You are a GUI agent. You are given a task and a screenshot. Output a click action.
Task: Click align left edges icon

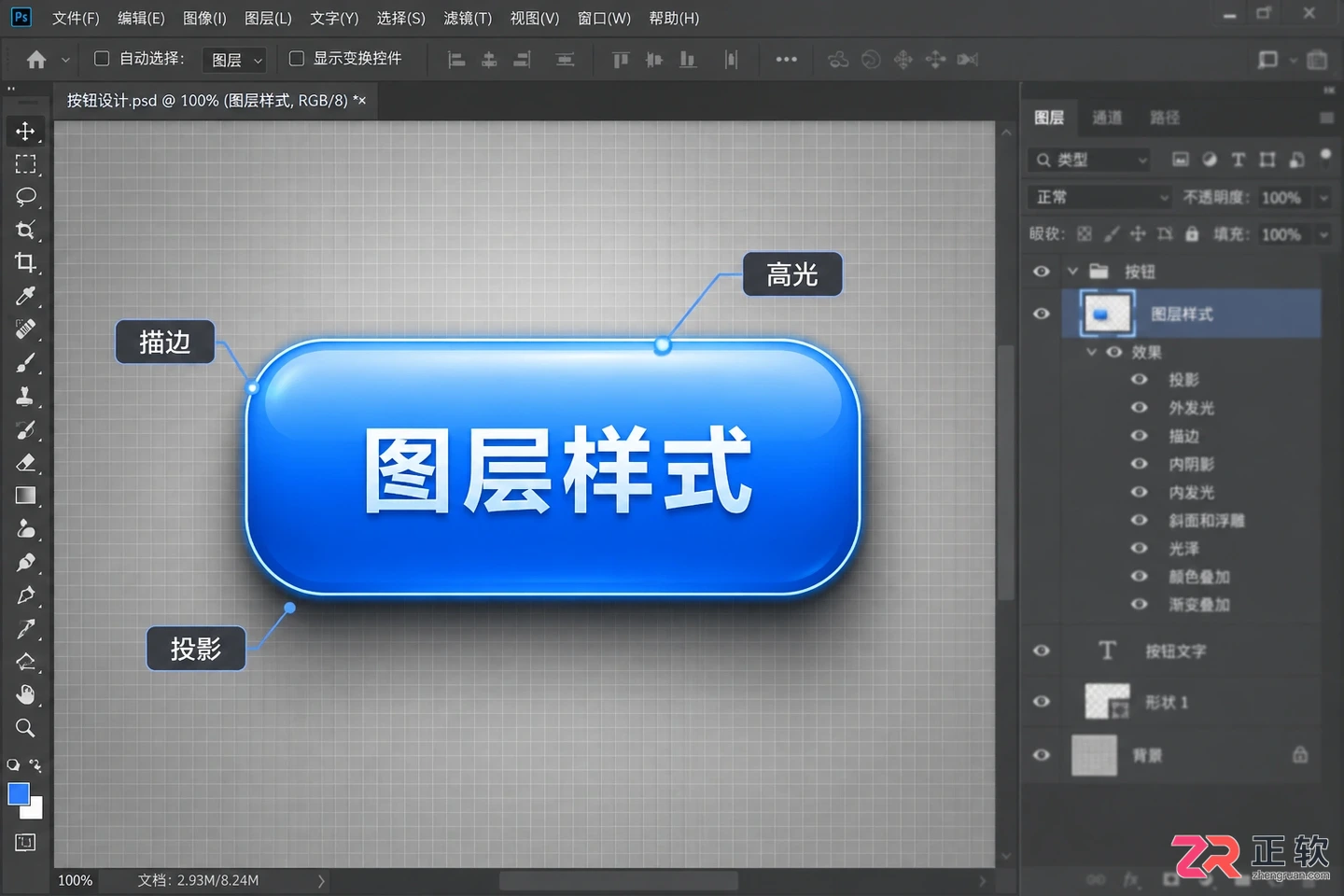[456, 60]
